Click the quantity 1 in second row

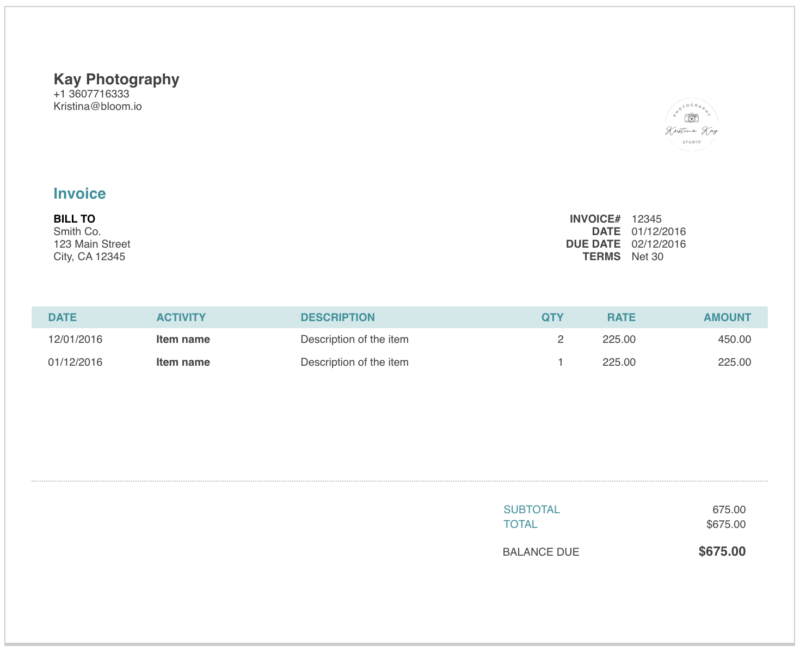pos(560,362)
